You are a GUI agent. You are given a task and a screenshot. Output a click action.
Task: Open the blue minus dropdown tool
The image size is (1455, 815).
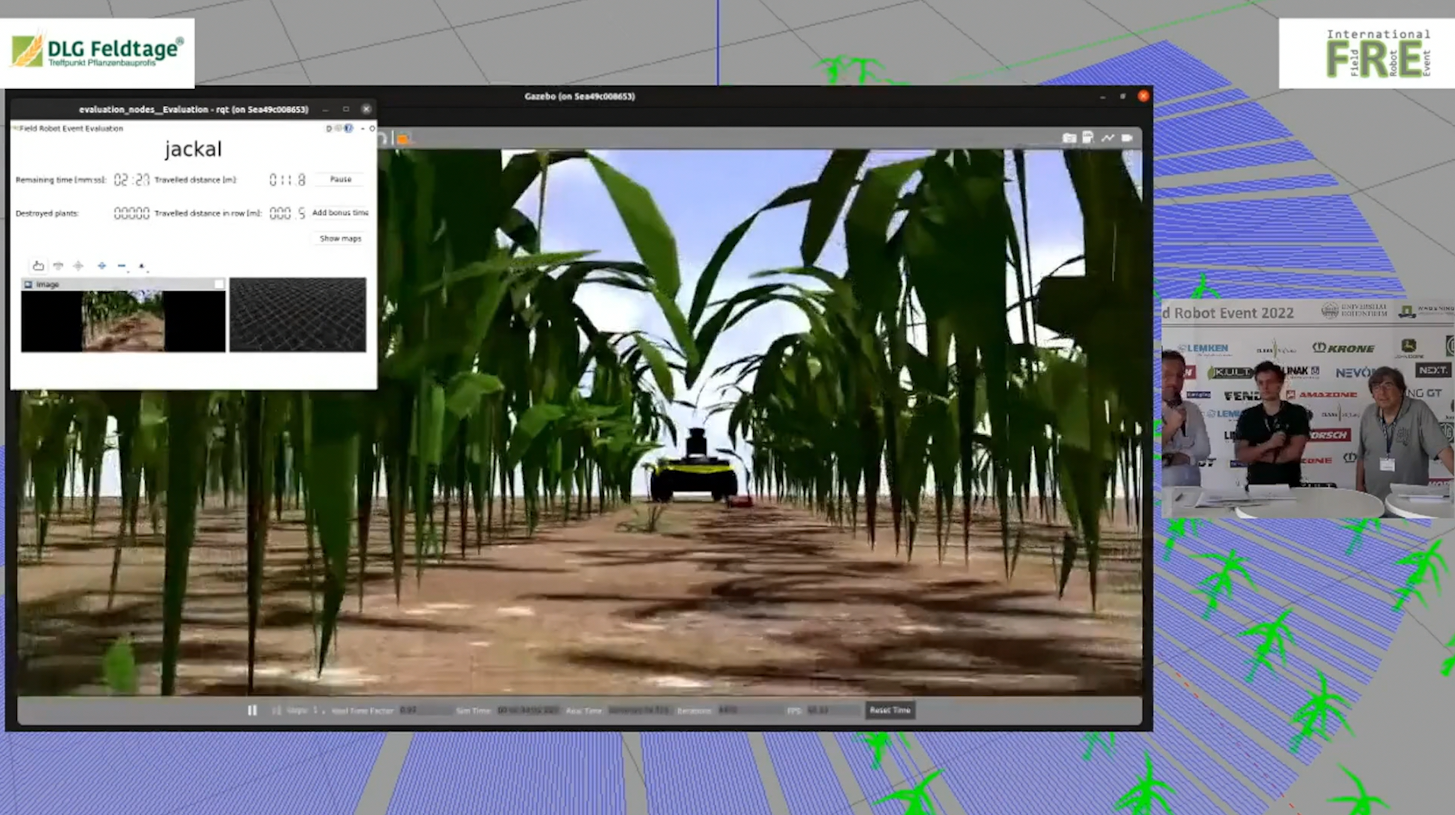coord(122,266)
